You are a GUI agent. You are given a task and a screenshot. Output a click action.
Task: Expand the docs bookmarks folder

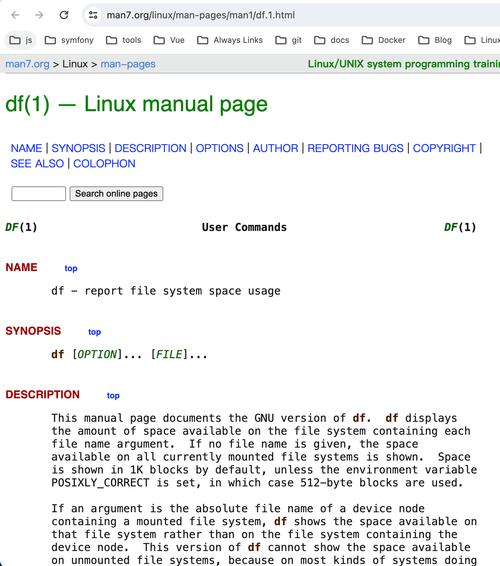(332, 40)
